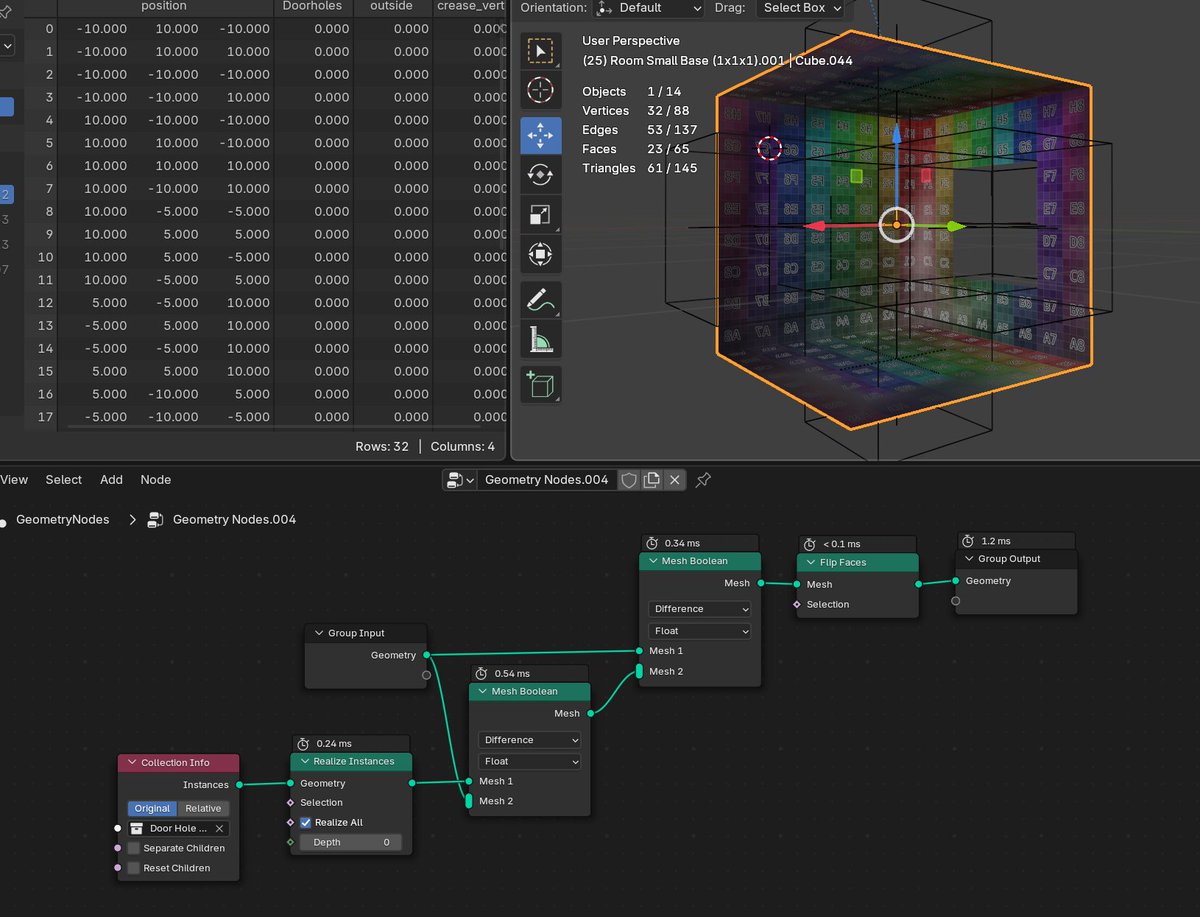Click the Realize Instances Selection socket

(291, 802)
